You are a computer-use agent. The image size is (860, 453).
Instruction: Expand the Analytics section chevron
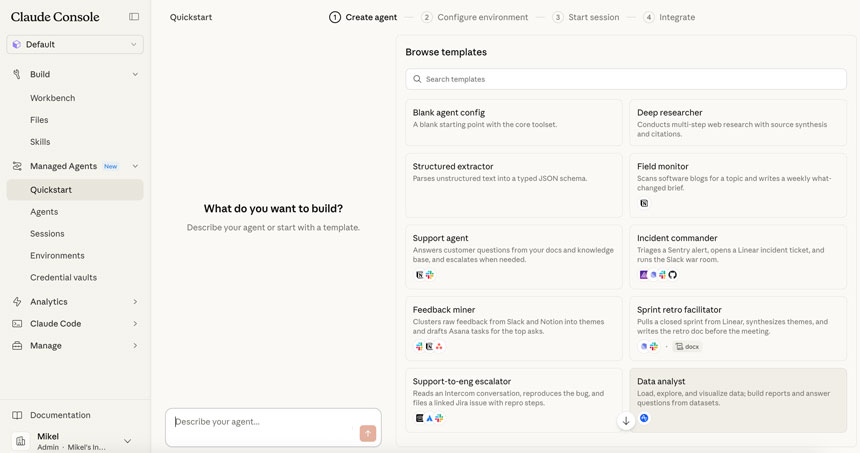point(135,302)
